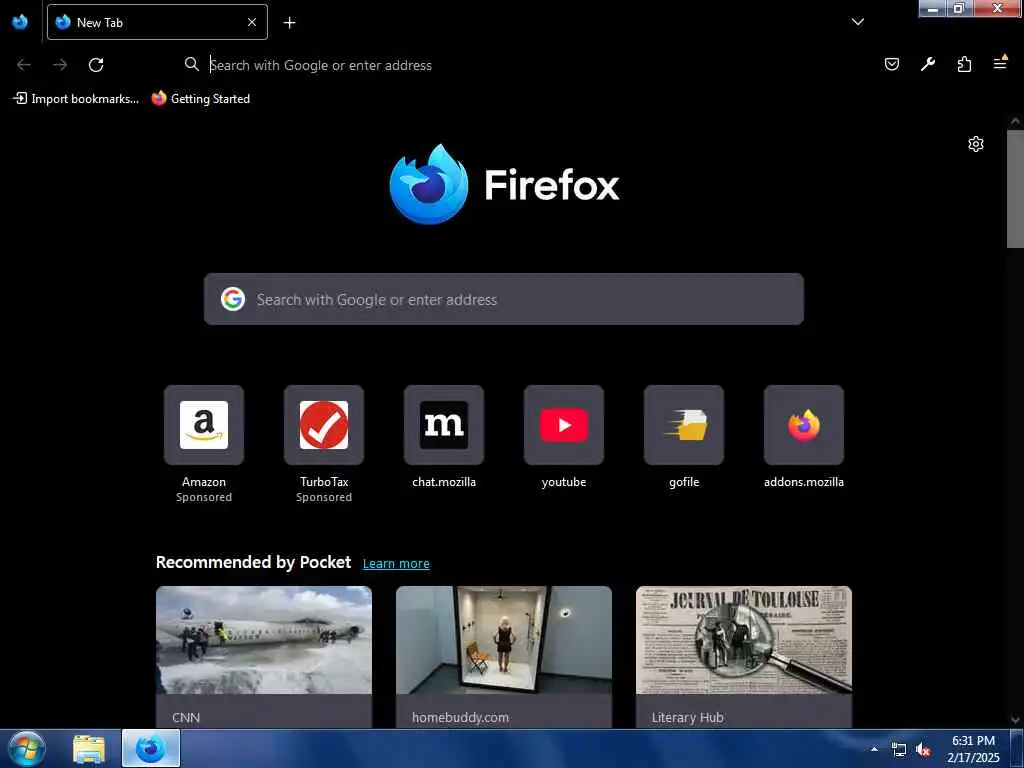1024x768 pixels.
Task: Open the Save to Pocket icon
Action: coord(891,64)
